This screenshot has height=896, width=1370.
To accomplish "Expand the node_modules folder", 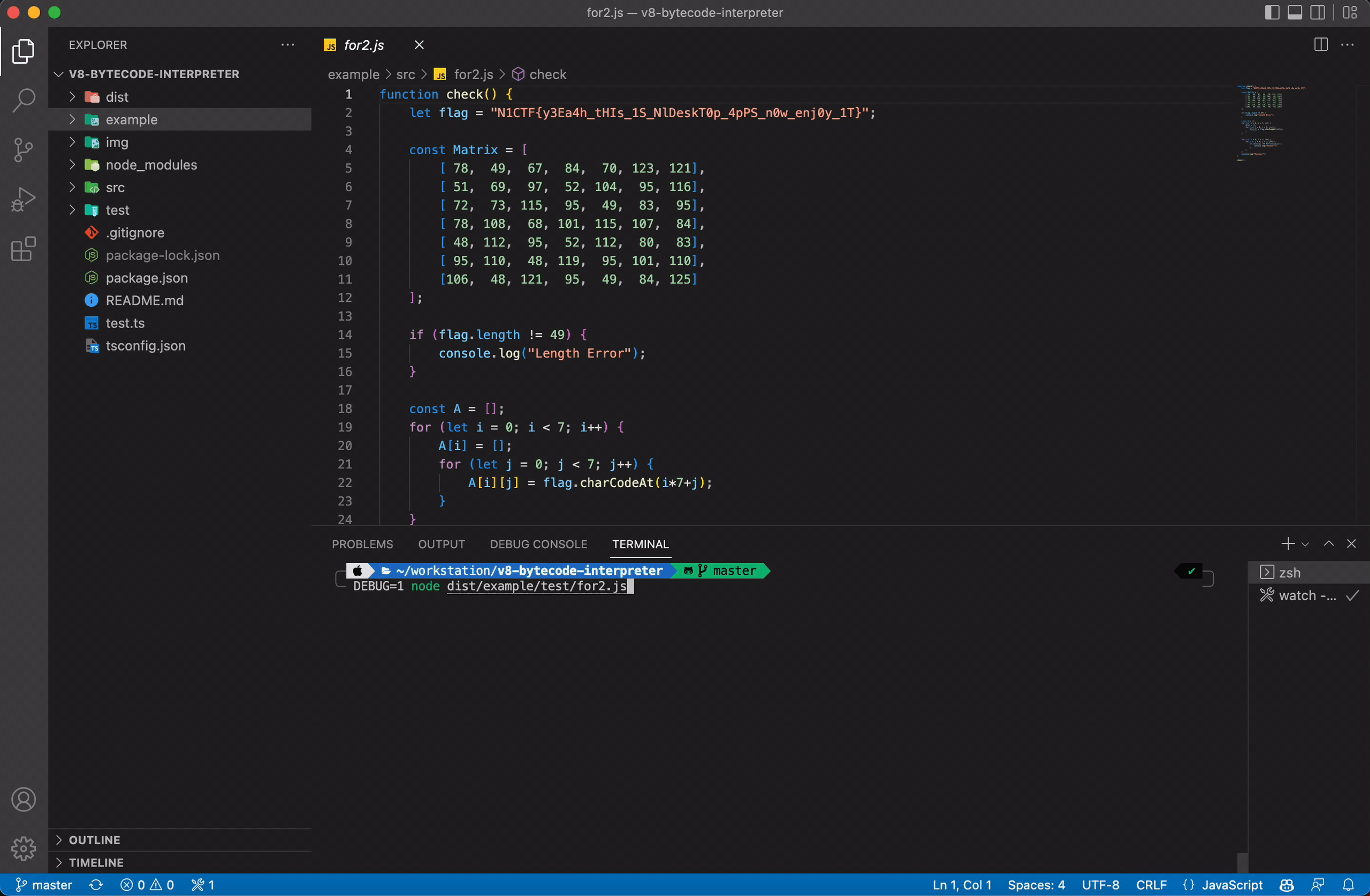I will (x=151, y=165).
